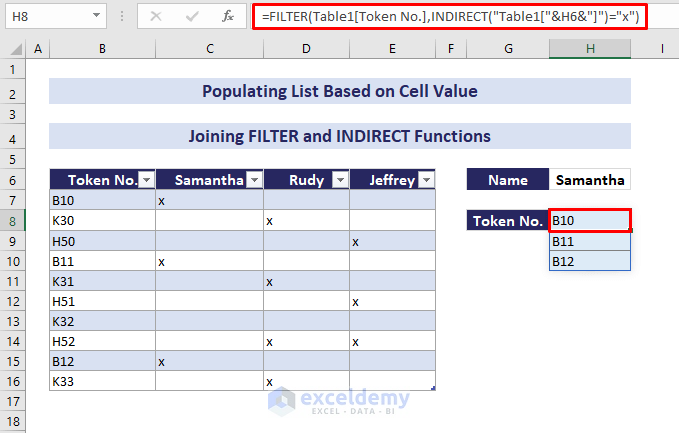Expand the Name Box dropdown arrow
679x433 pixels.
pyautogui.click(x=96, y=17)
